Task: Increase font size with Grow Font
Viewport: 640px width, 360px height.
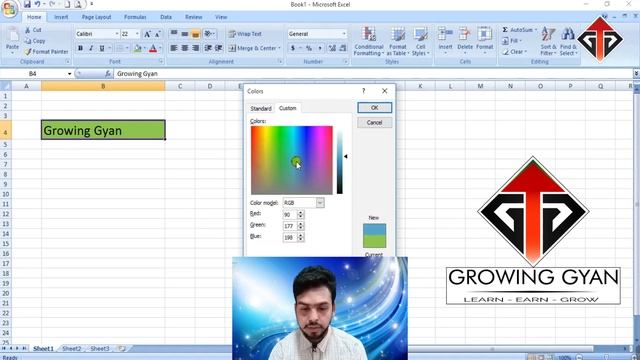Action: click(x=147, y=34)
